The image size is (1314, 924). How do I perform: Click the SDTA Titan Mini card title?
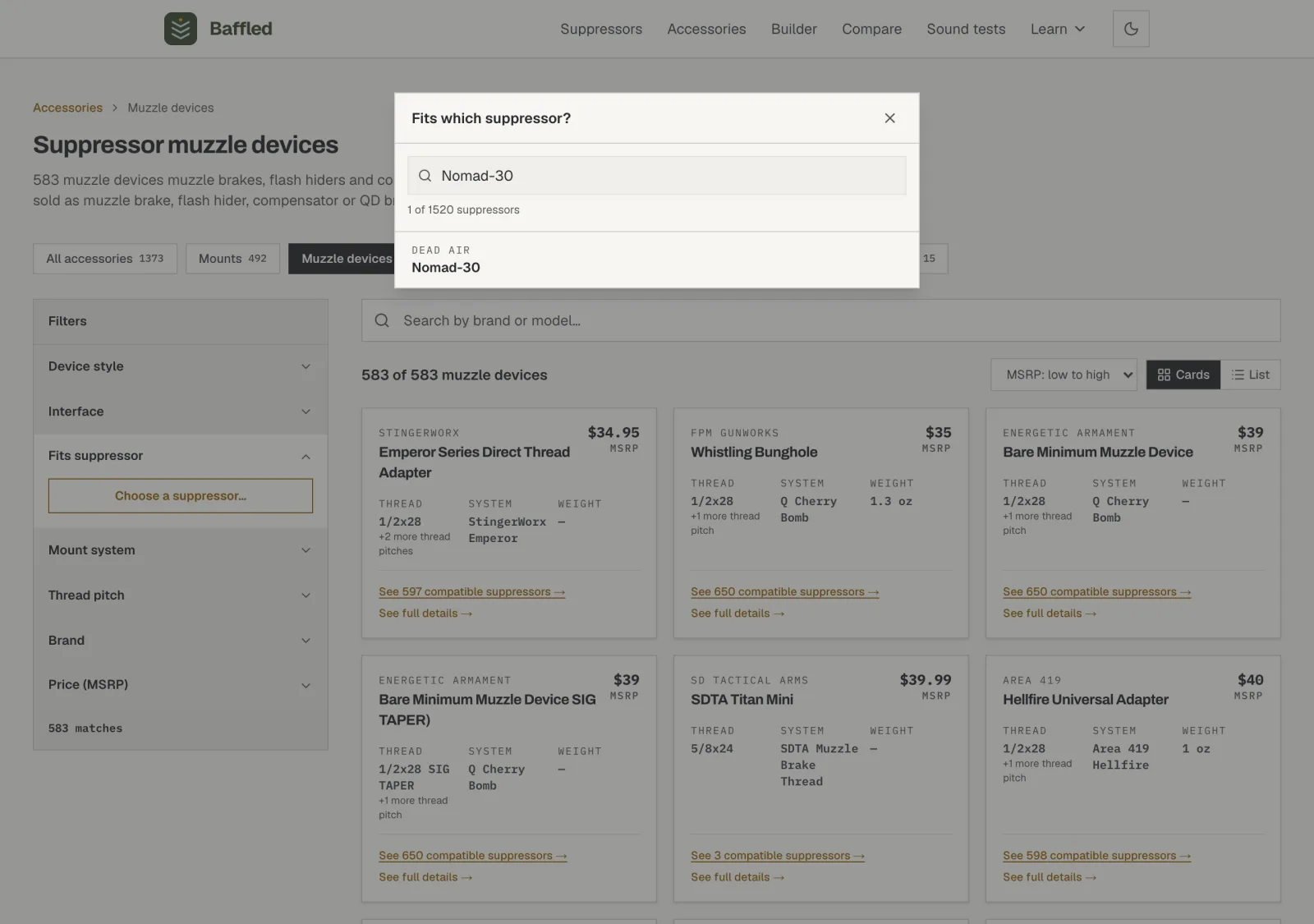coord(742,700)
